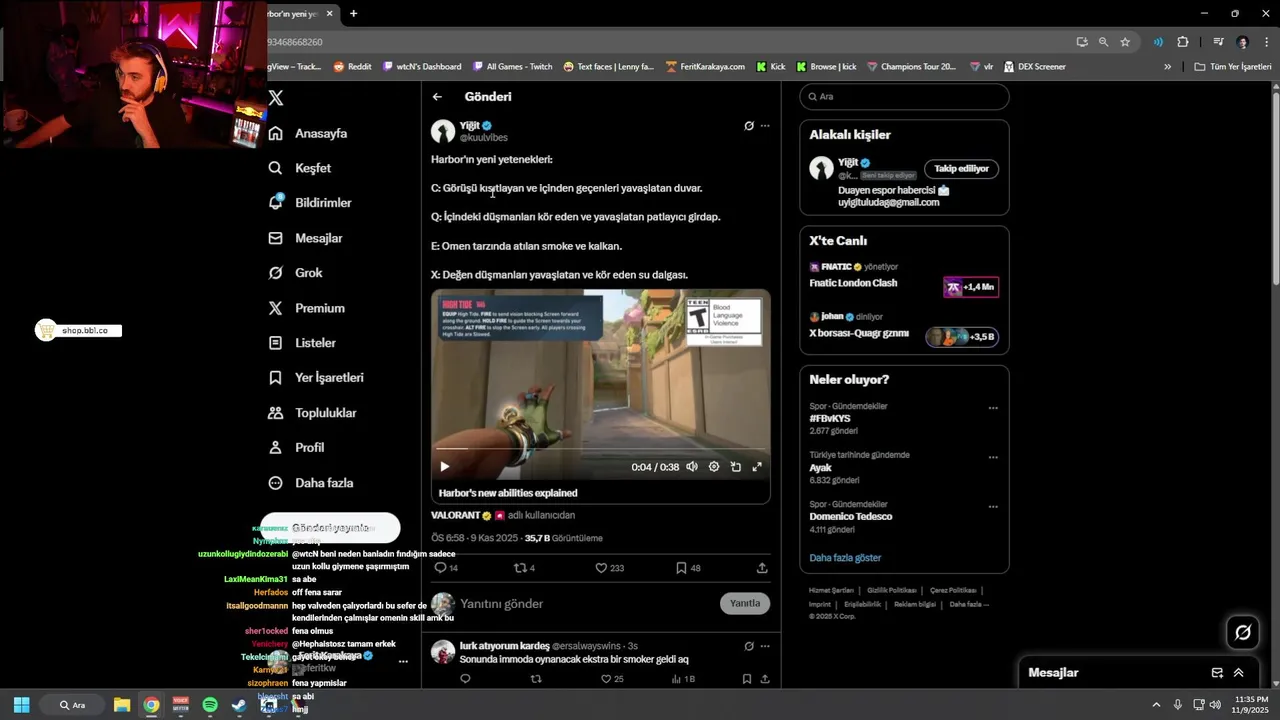Go back with the Gönderi arrow

click(437, 97)
